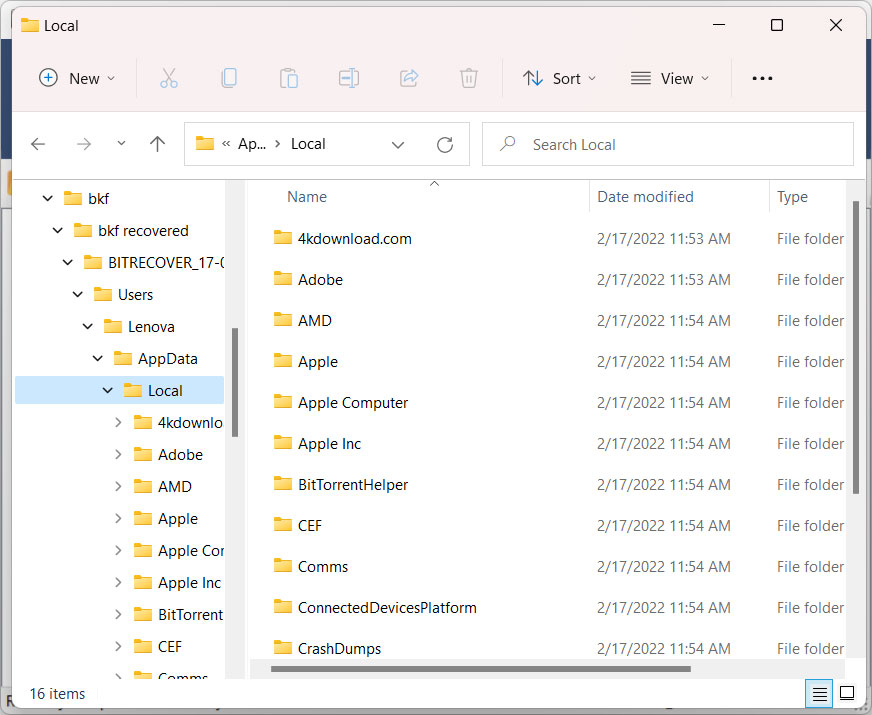Expand the Adobe node in sidebar
Image resolution: width=872 pixels, height=715 pixels.
point(118,454)
